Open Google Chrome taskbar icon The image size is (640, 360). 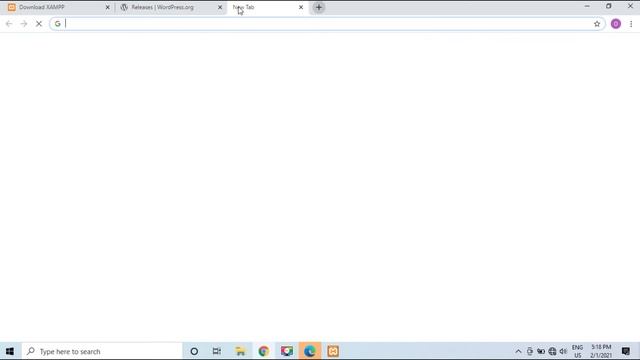coord(264,351)
